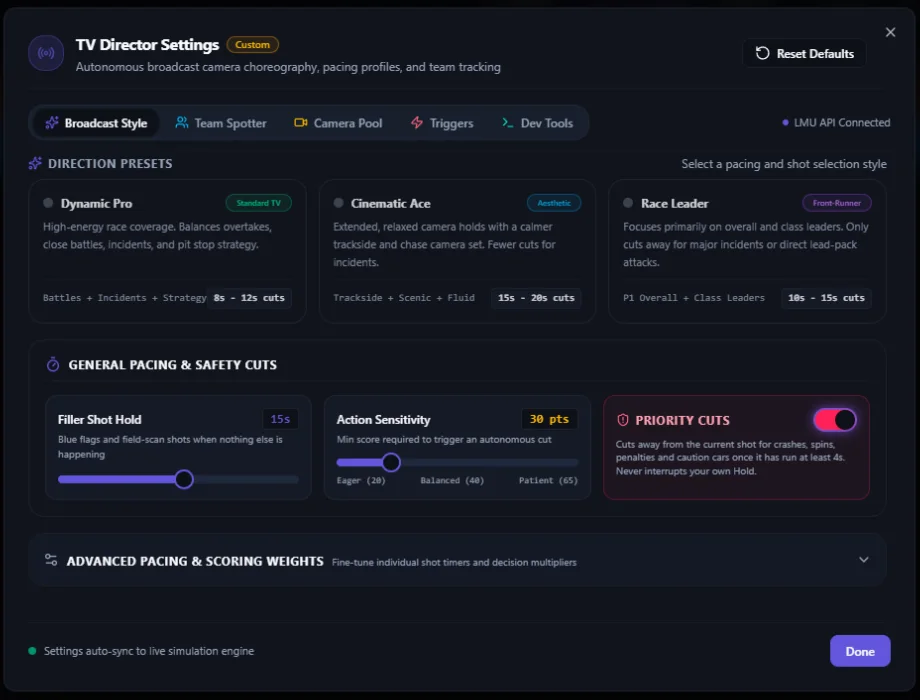The image size is (920, 700).
Task: Click the LMU API Connected status dot
Action: [785, 123]
